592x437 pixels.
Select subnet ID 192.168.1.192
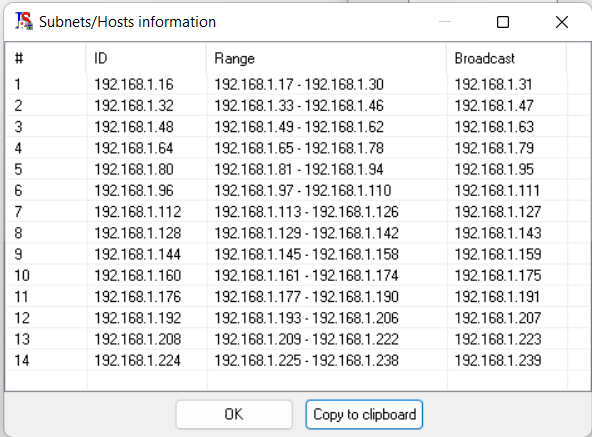click(x=138, y=318)
